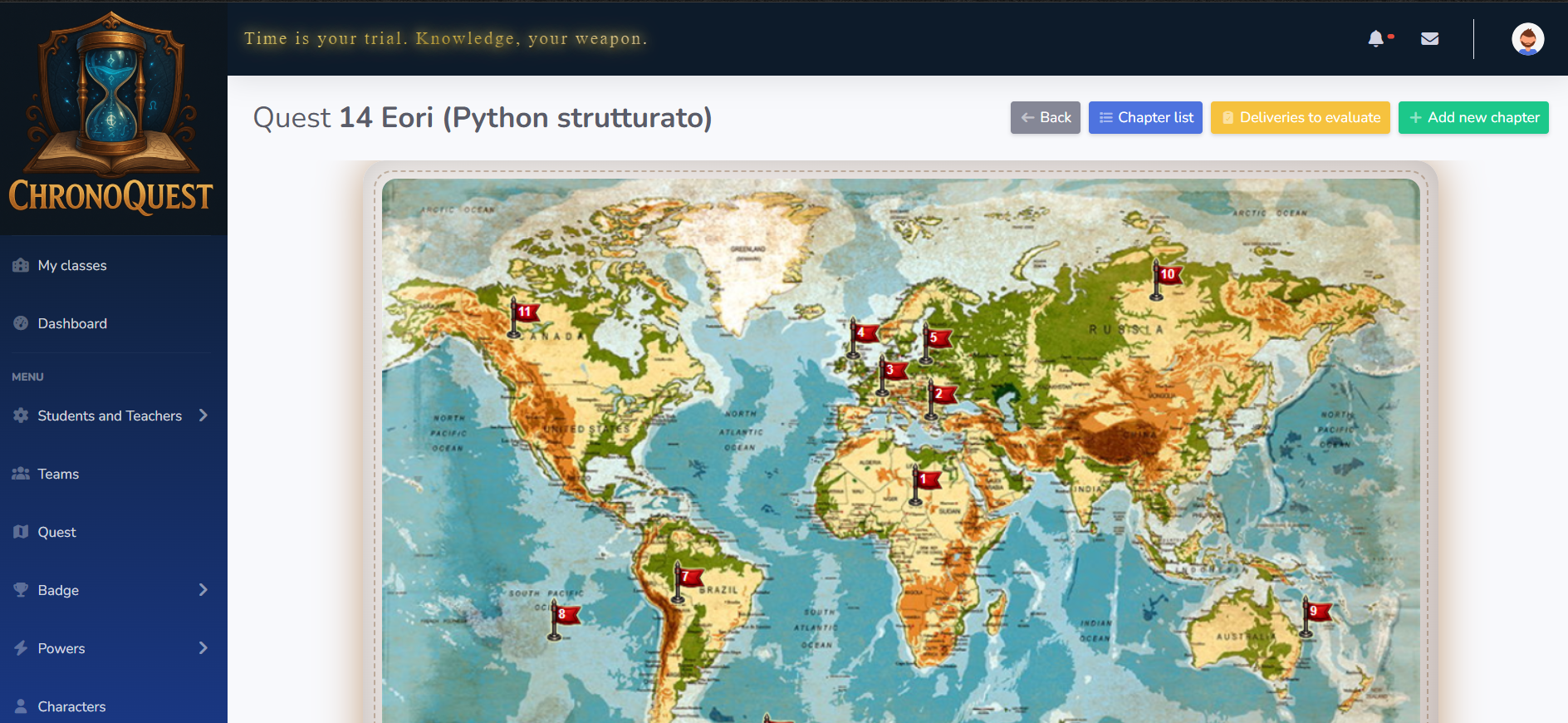Select flag marker number 11 in Canada

click(x=522, y=317)
